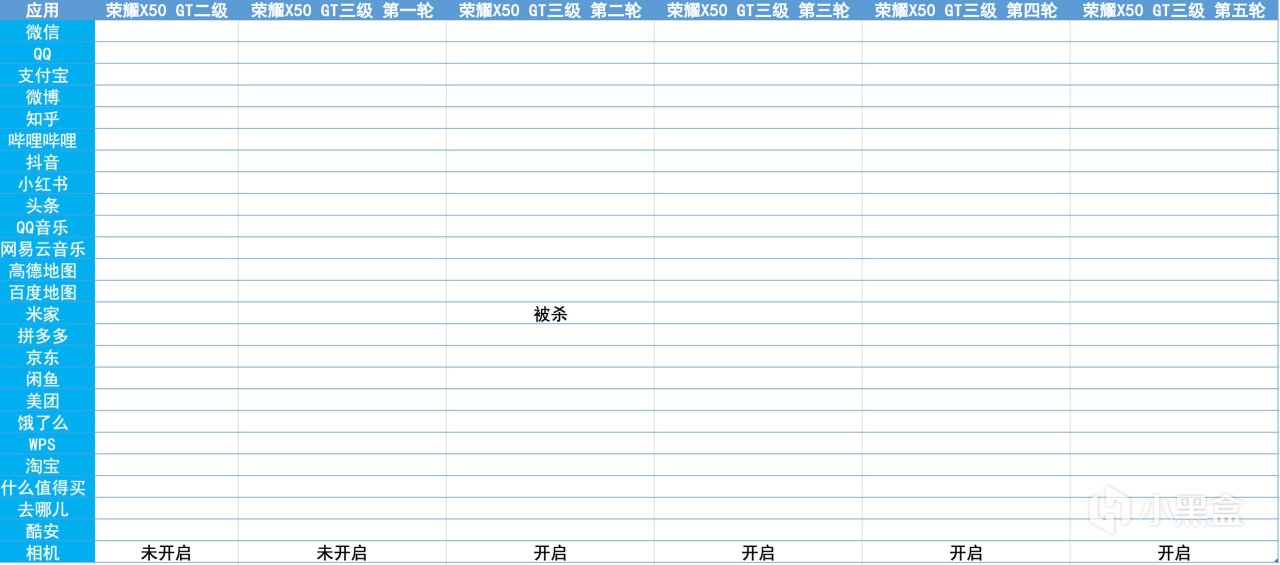
Task: Select 开启 cell under 第二轮 column
Action: coord(550,553)
